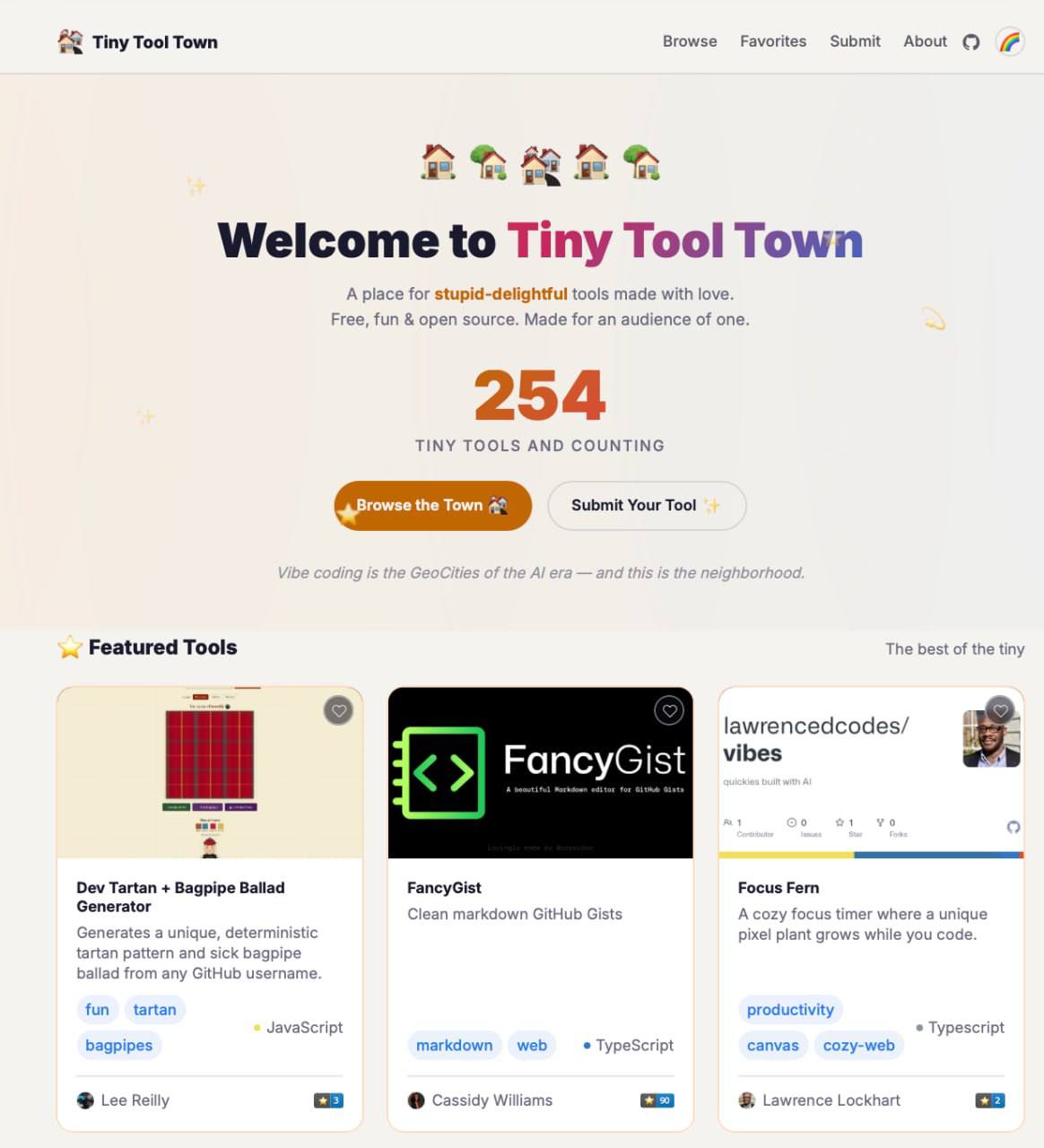Toggle the heart favorite on Focus Fern
The image size is (1044, 1148).
point(1000,711)
